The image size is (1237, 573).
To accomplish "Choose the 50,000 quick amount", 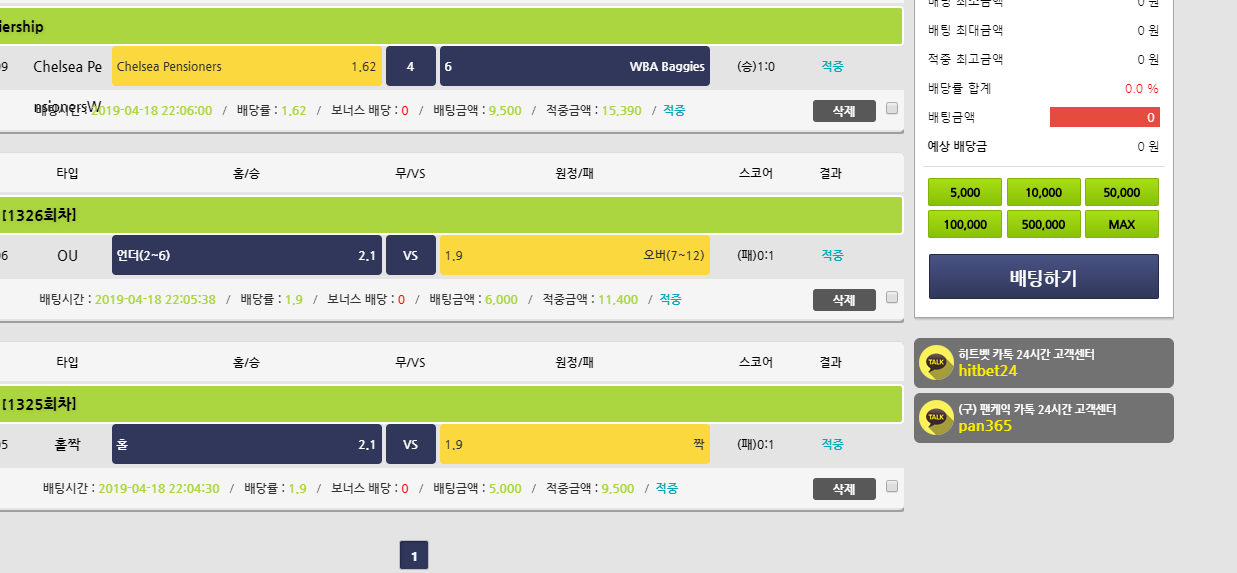I will pyautogui.click(x=1121, y=192).
